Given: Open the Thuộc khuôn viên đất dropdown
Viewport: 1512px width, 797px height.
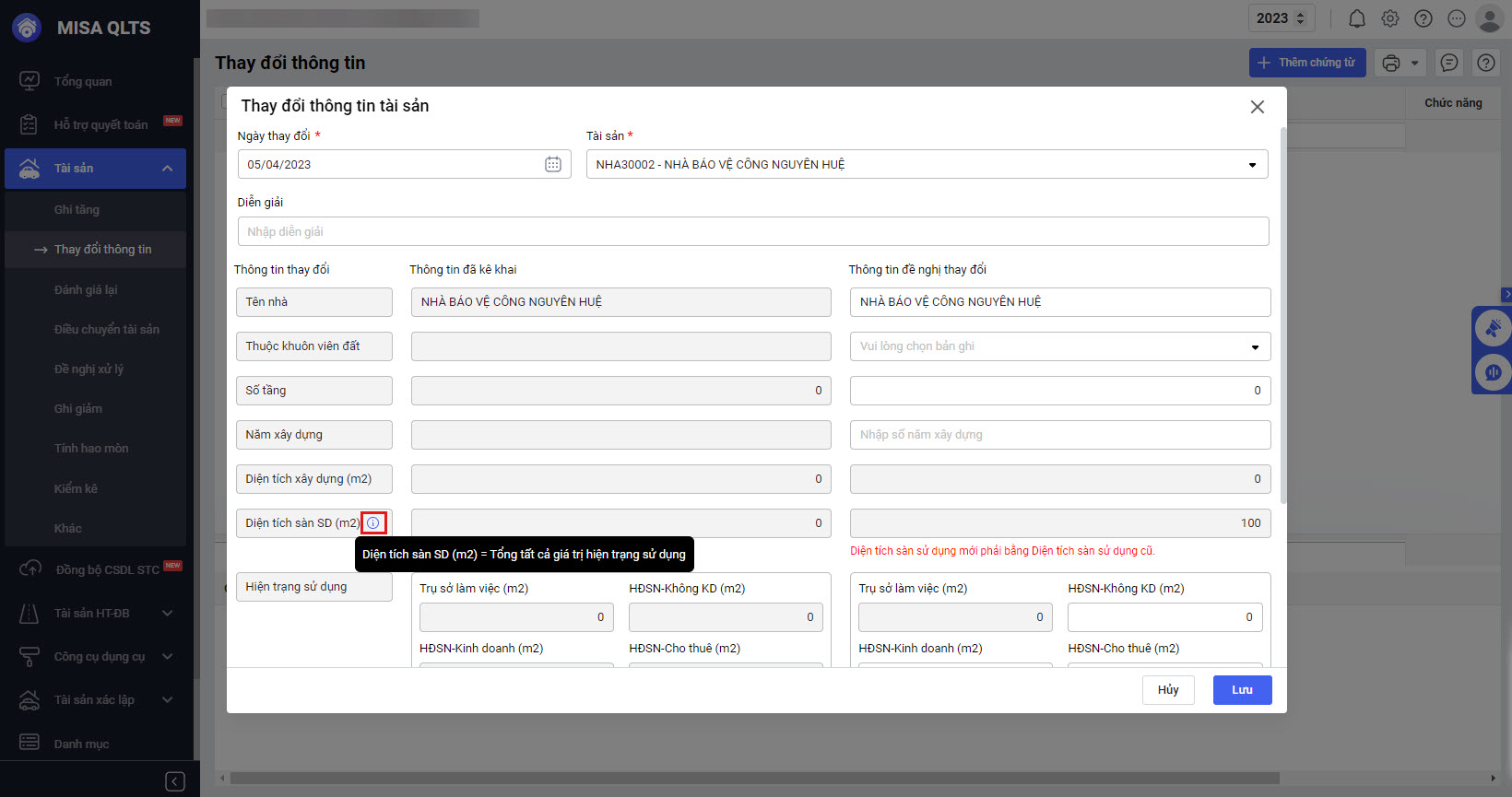Looking at the screenshot, I should pos(1059,346).
